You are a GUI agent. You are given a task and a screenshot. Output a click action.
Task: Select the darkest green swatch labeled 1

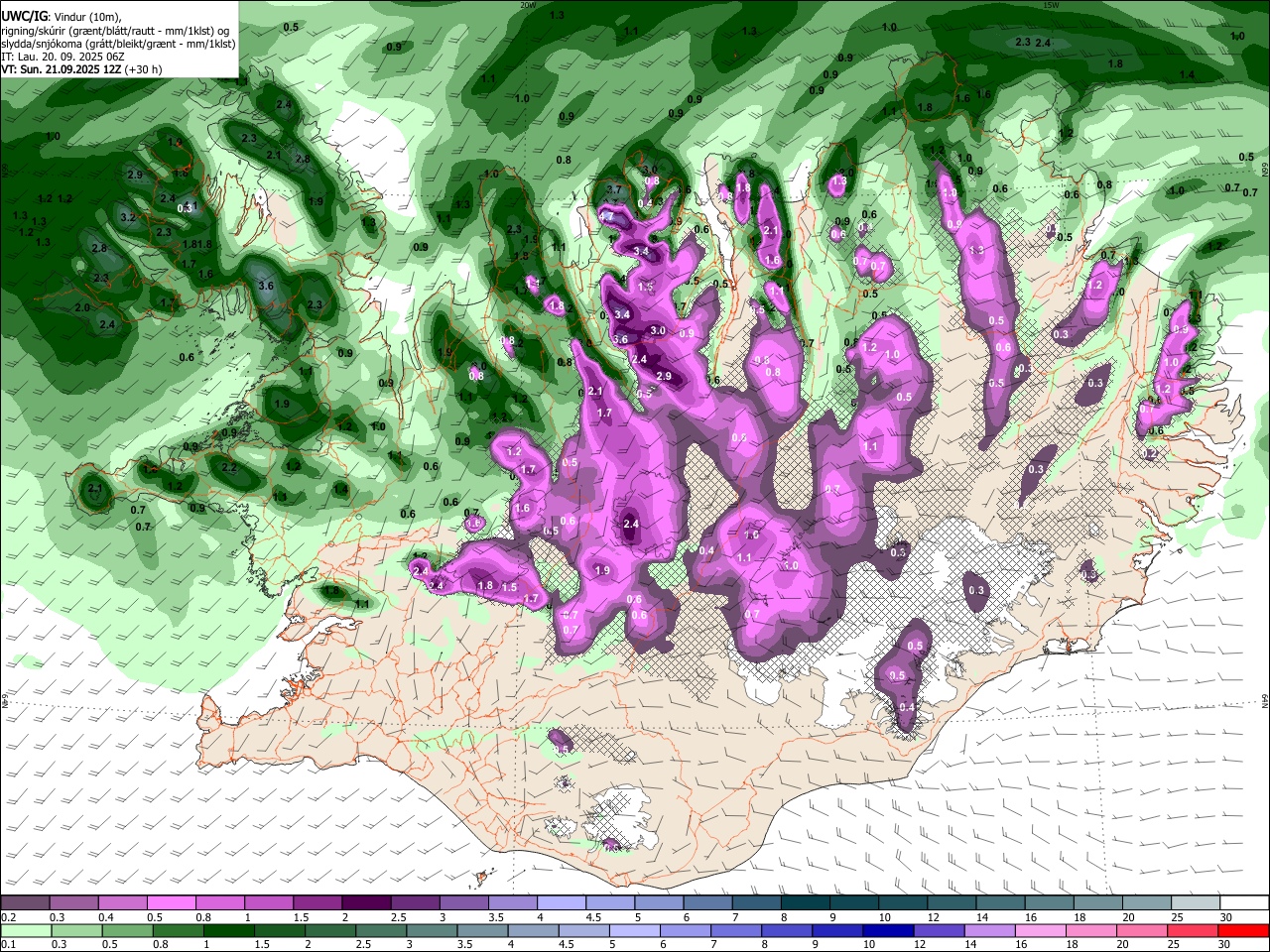pos(229,930)
